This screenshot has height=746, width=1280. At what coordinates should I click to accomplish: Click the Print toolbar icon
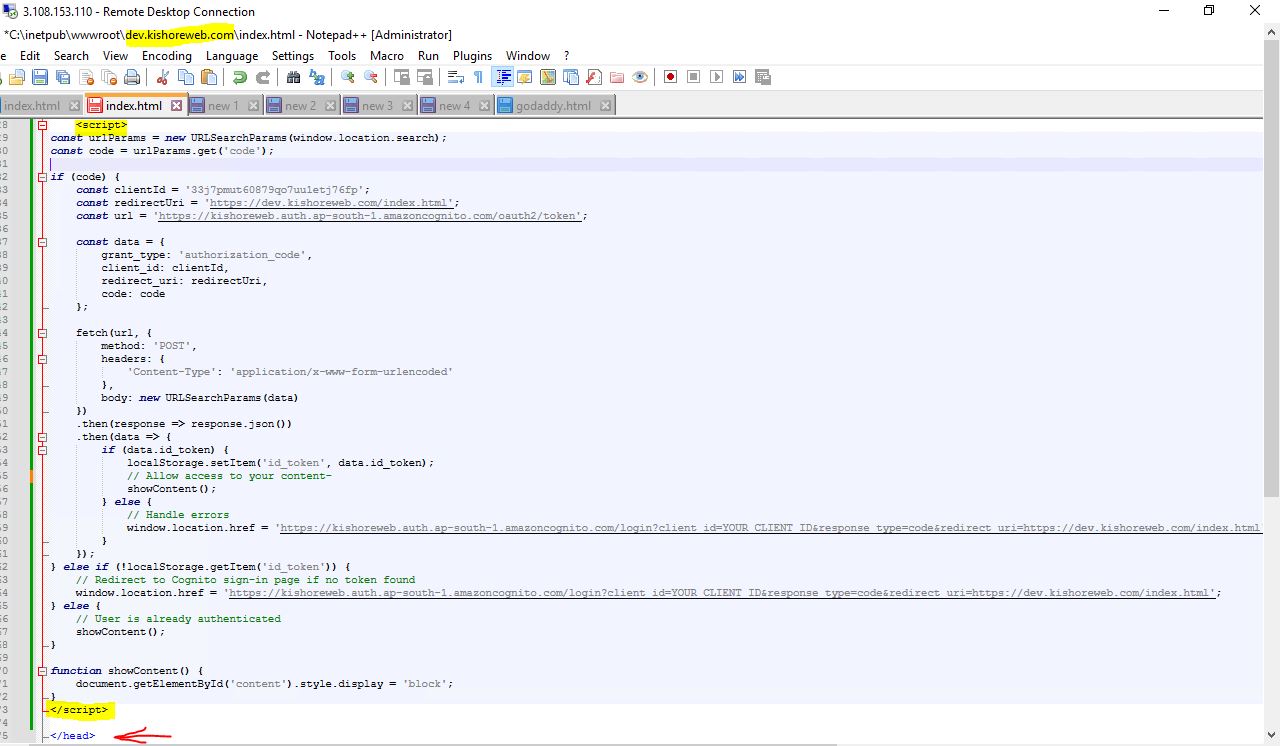132,78
